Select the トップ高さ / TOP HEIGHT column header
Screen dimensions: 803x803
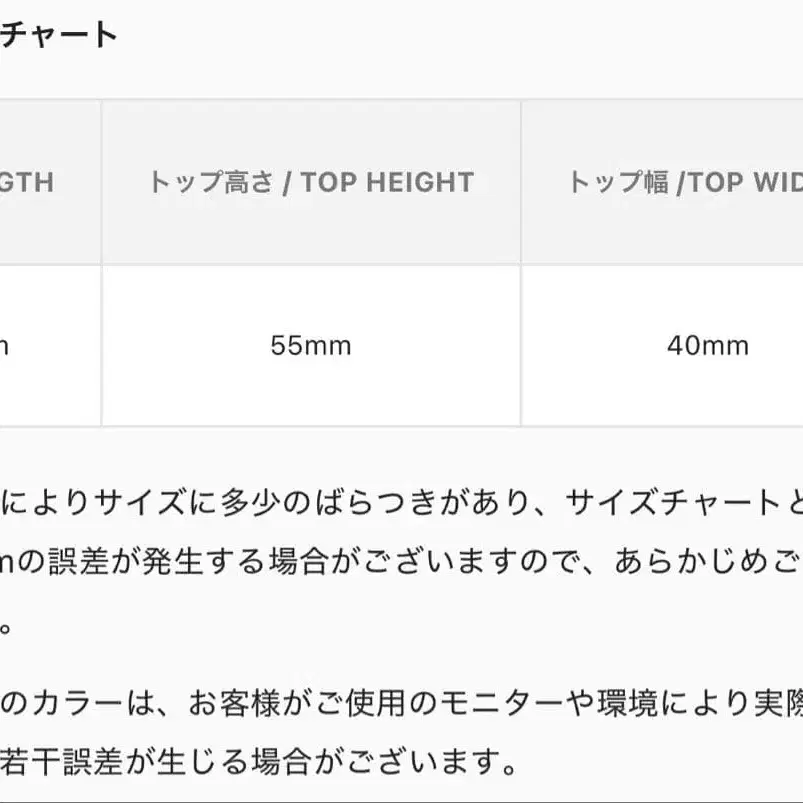pos(311,182)
